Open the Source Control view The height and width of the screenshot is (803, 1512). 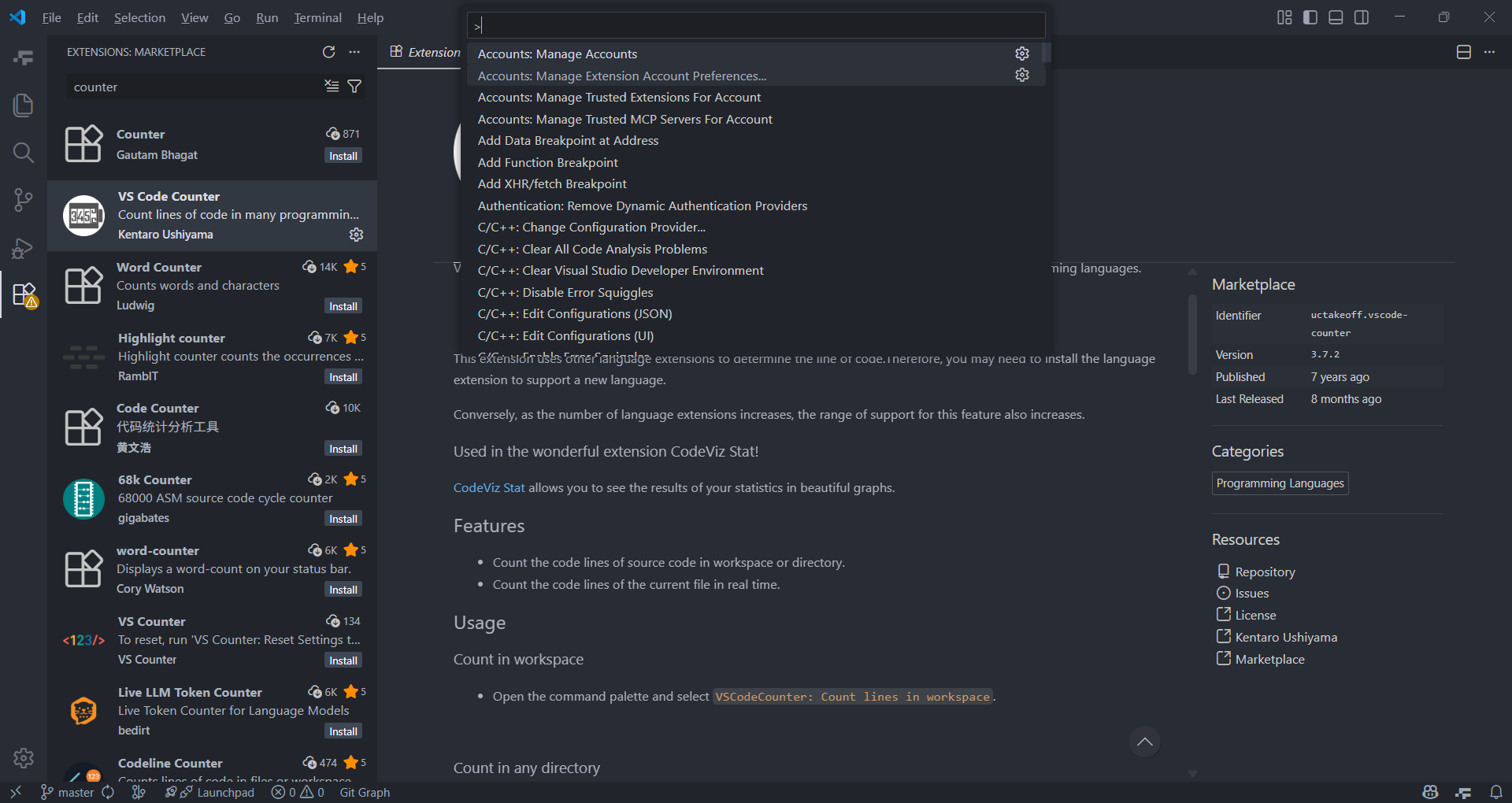[x=24, y=200]
